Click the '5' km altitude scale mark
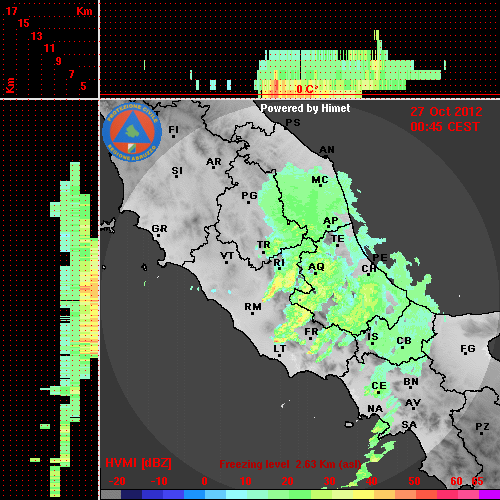Screen dimensions: 500x500 83,86
